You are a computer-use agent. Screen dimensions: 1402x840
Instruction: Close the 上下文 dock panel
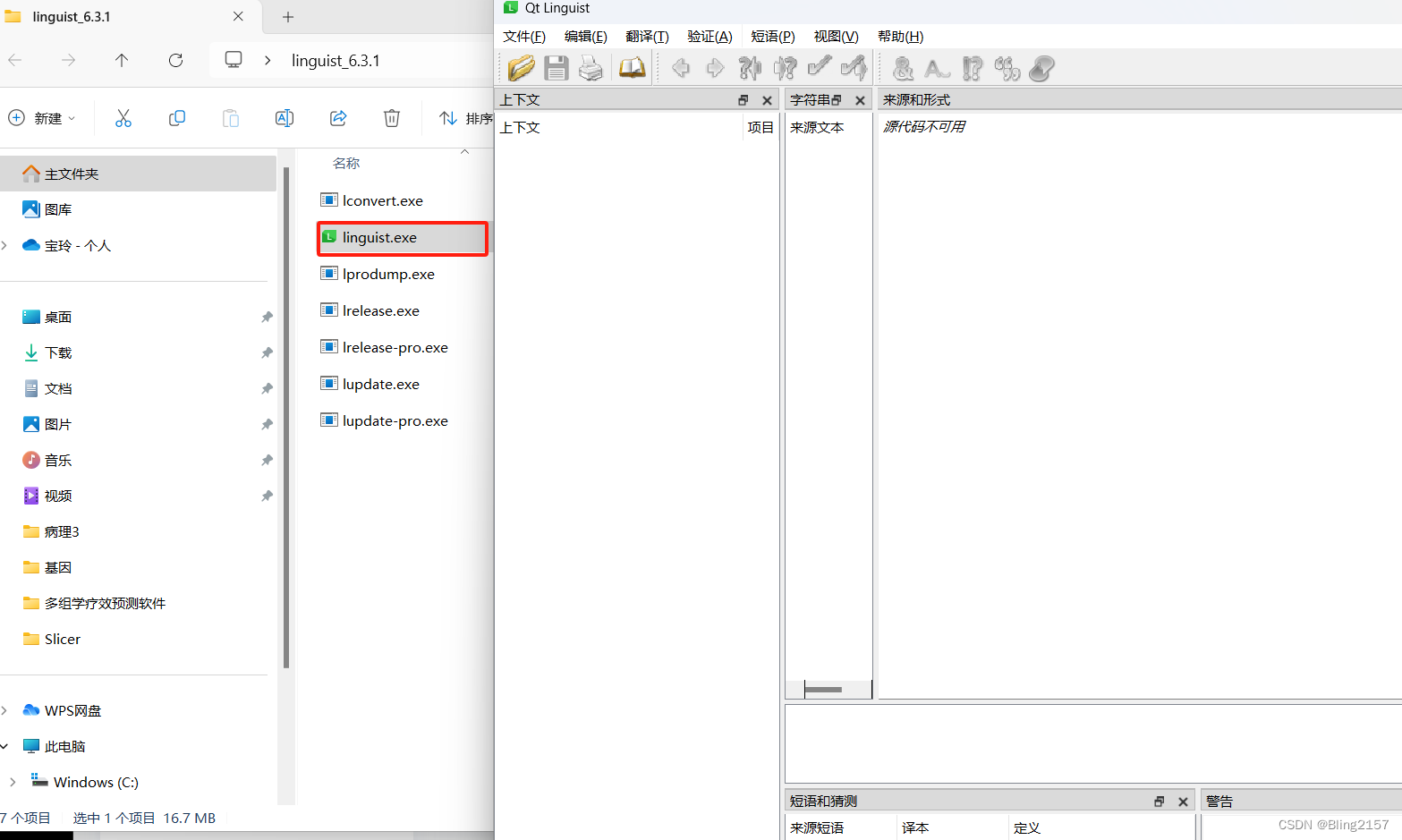767,100
